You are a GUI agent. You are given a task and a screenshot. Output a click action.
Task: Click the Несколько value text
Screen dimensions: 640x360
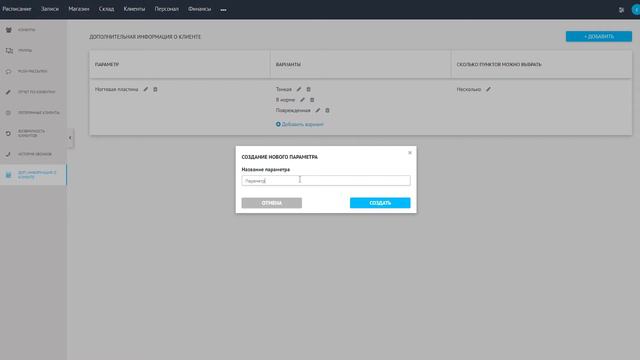click(x=469, y=89)
